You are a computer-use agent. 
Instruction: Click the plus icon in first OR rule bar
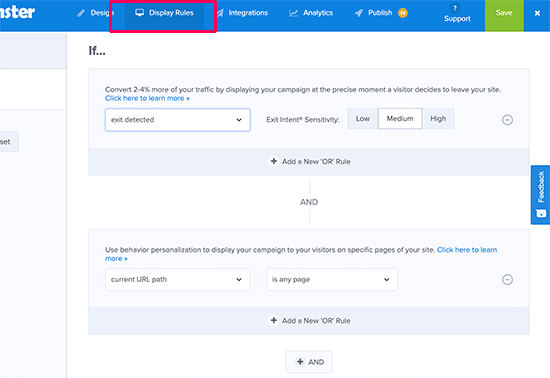[274, 161]
